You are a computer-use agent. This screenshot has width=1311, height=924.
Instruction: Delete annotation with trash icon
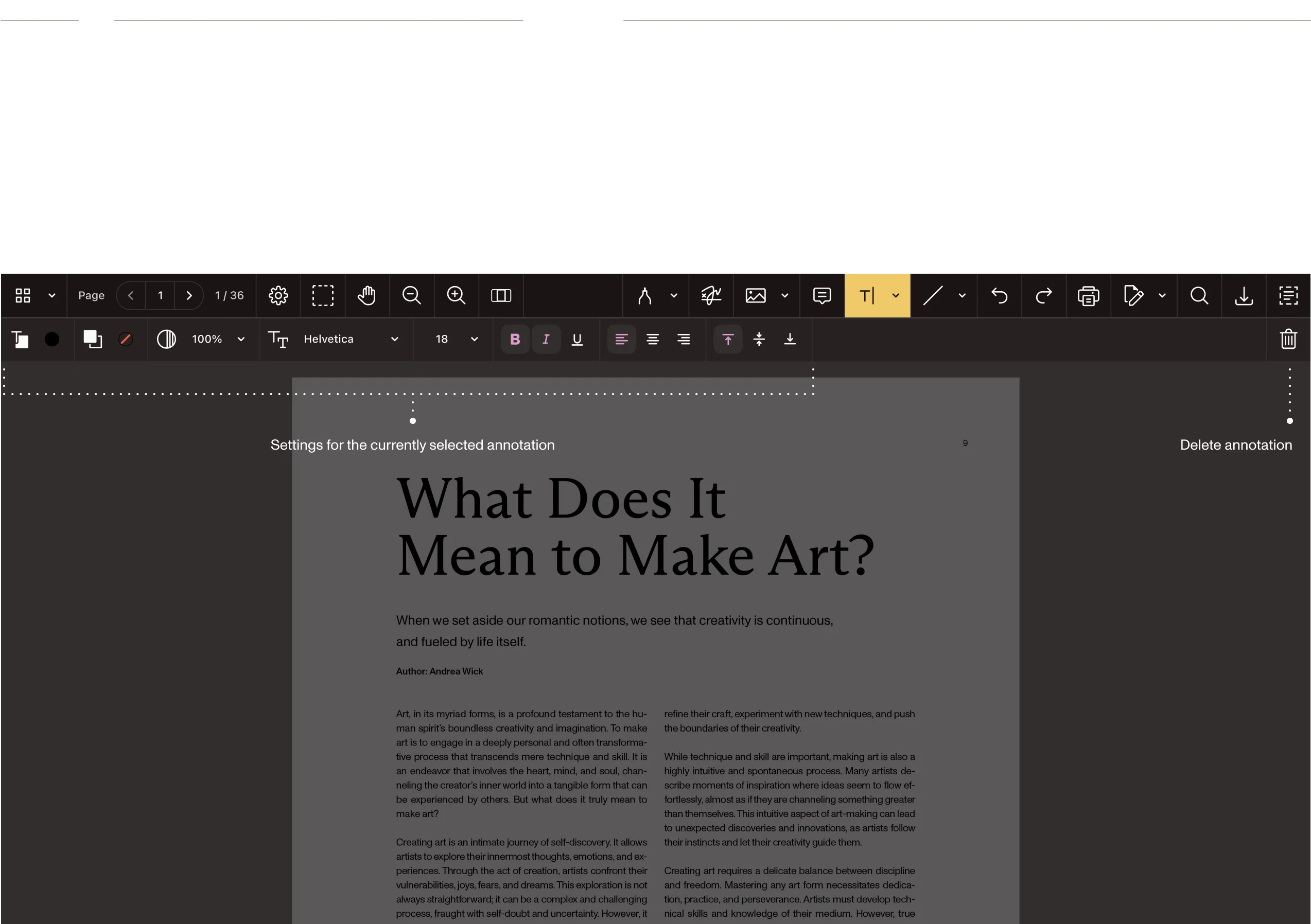point(1288,339)
